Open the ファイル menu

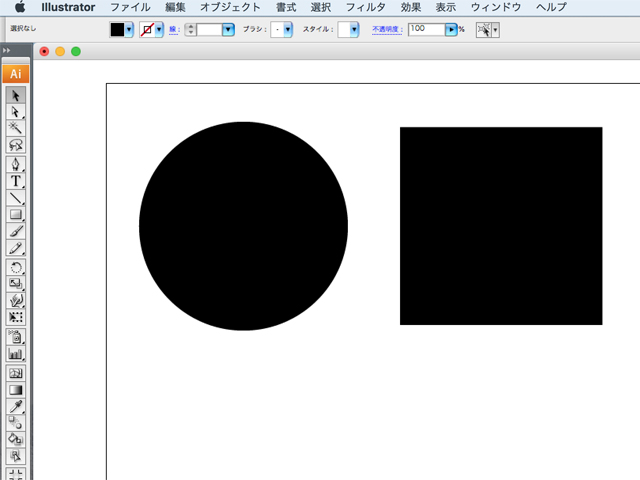pyautogui.click(x=130, y=7)
